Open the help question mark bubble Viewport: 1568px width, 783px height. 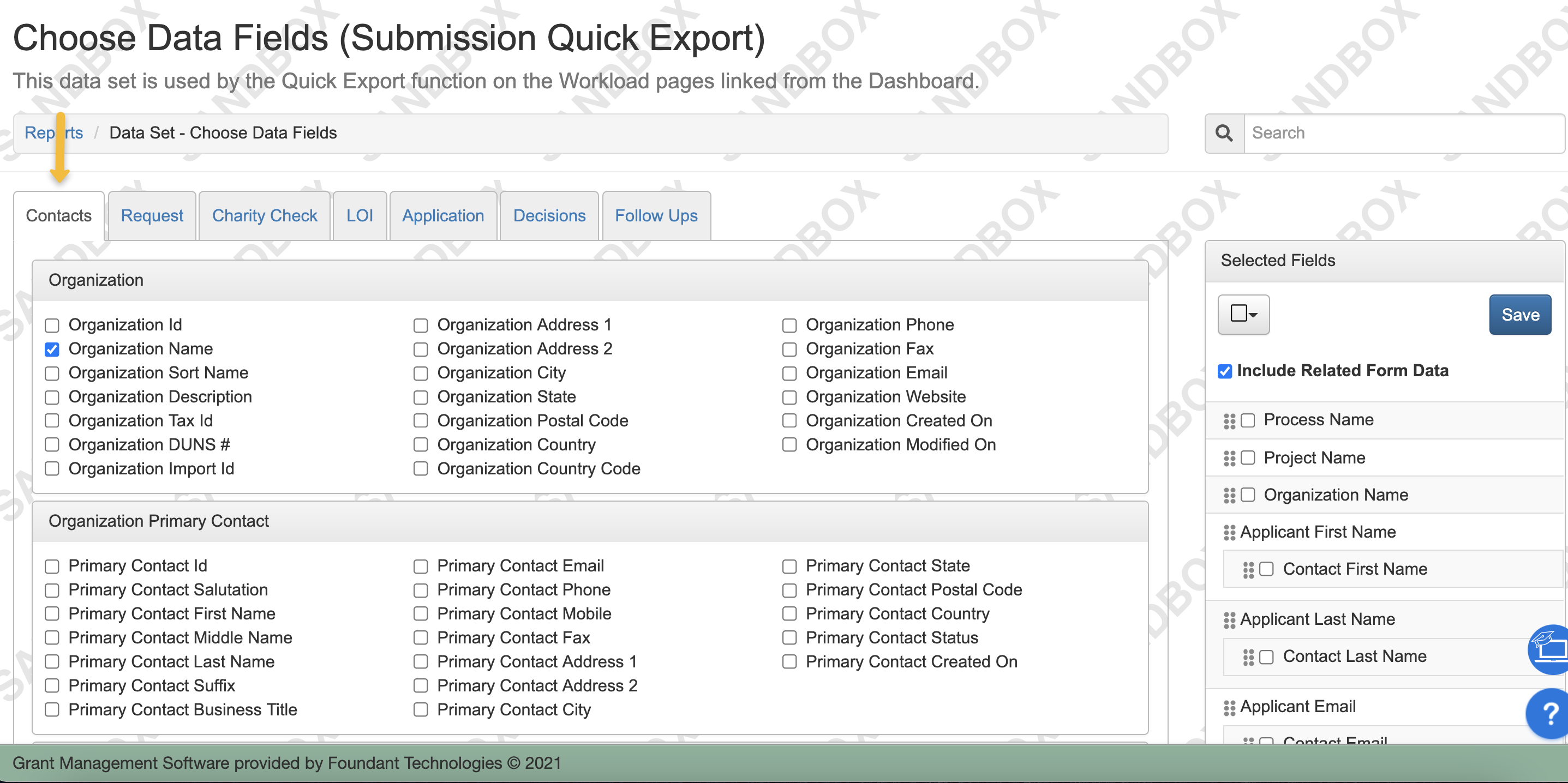click(1549, 713)
